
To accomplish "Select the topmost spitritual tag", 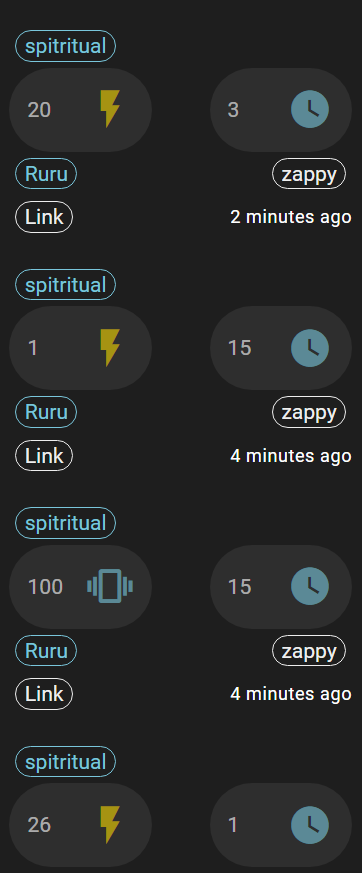I will 65,46.
